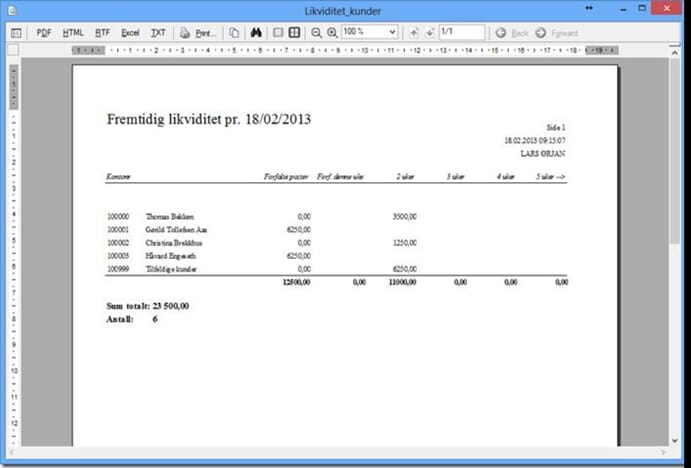Switch to single page view

point(278,32)
